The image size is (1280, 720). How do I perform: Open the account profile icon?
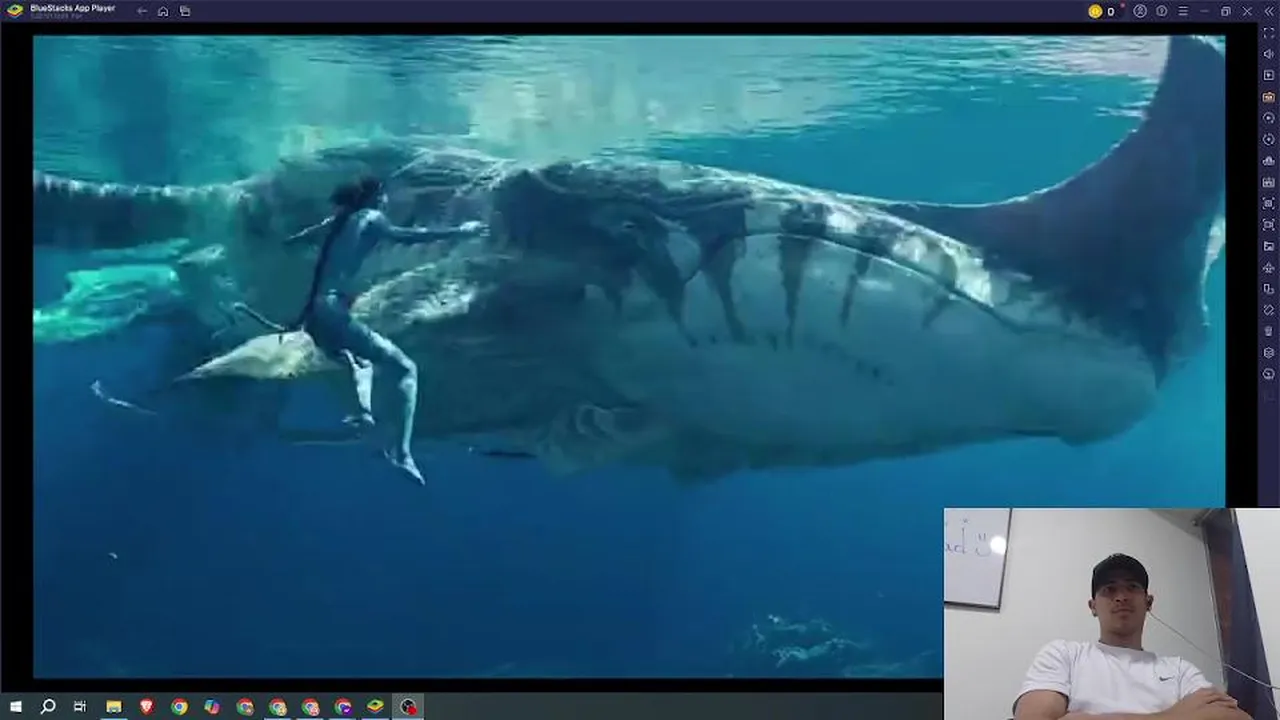[x=1140, y=11]
